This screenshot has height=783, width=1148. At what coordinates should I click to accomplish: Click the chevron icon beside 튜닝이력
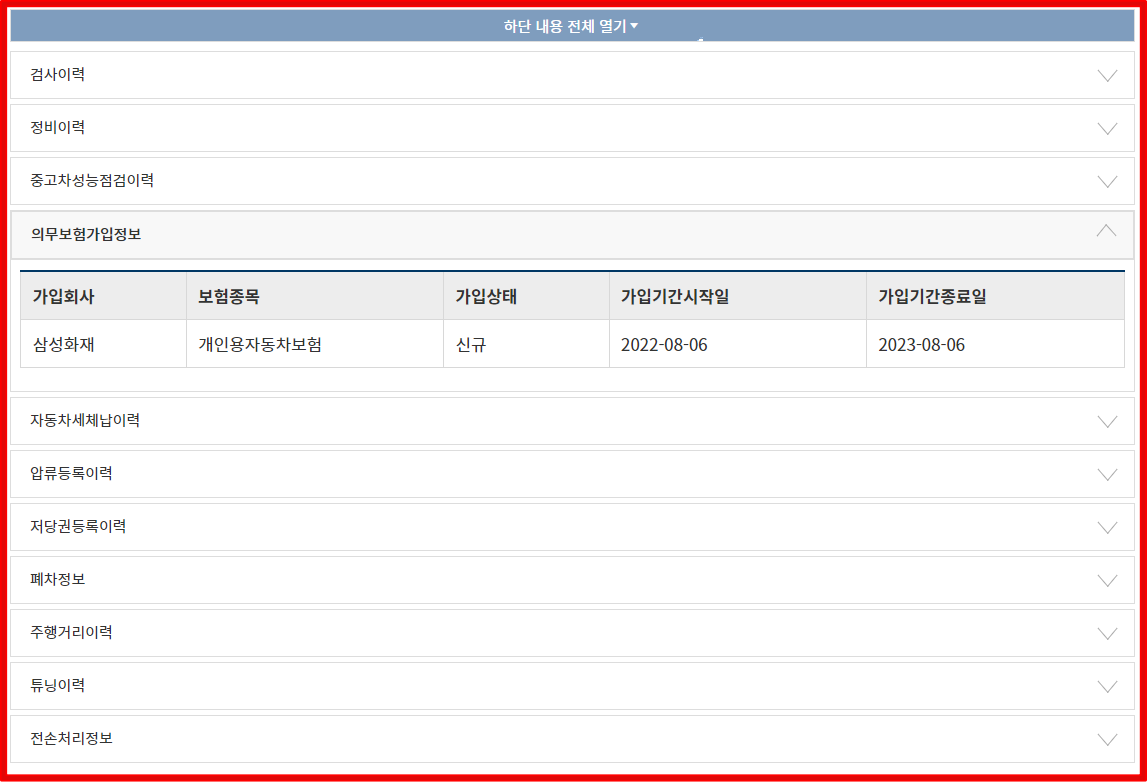coord(1107,686)
